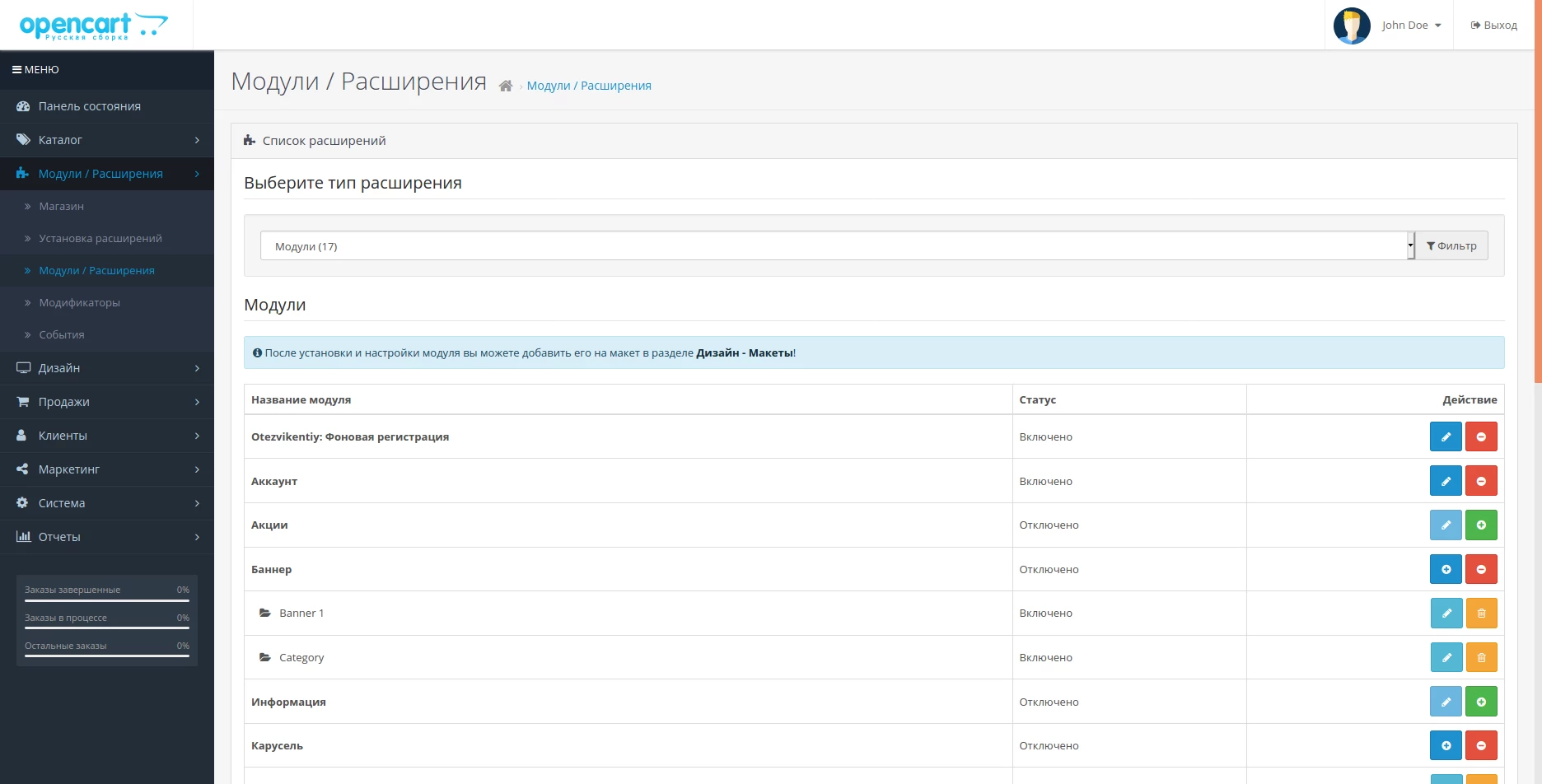The image size is (1542, 784).
Task: Apply the Фильтр button
Action: [1451, 245]
